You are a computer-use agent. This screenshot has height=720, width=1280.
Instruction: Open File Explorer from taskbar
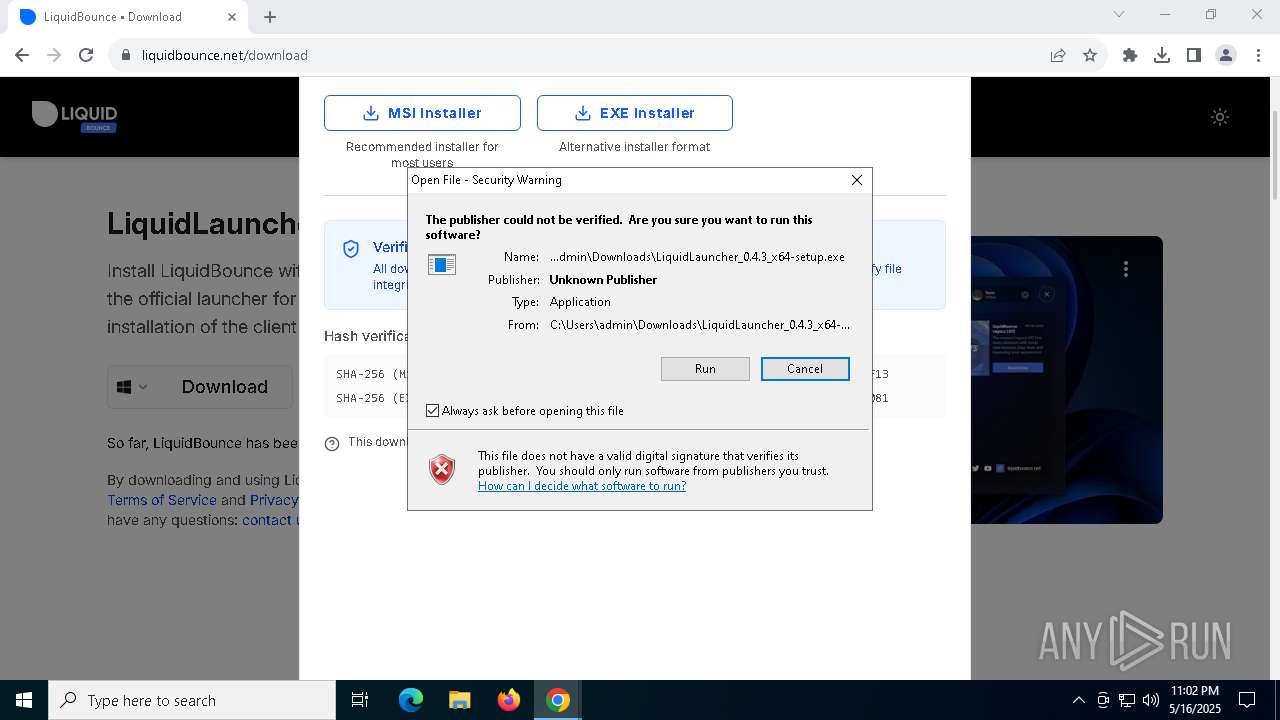(459, 700)
